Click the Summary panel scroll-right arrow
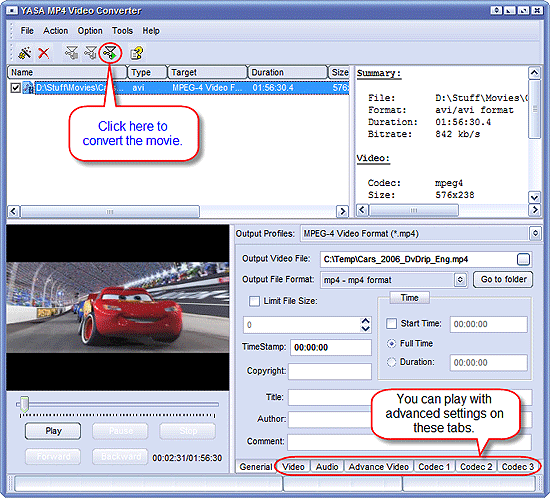The height and width of the screenshot is (498, 550). pos(535,210)
